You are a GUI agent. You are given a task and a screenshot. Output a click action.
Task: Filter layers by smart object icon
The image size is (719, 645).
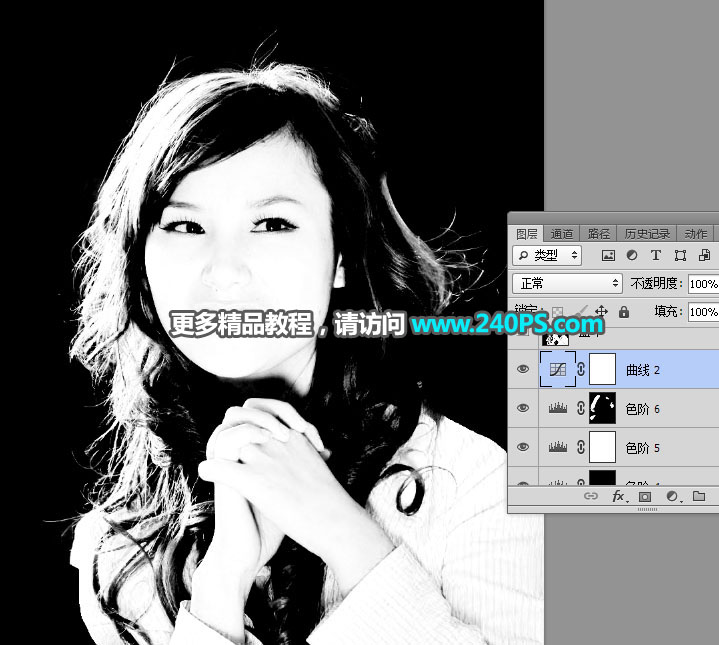click(704, 255)
